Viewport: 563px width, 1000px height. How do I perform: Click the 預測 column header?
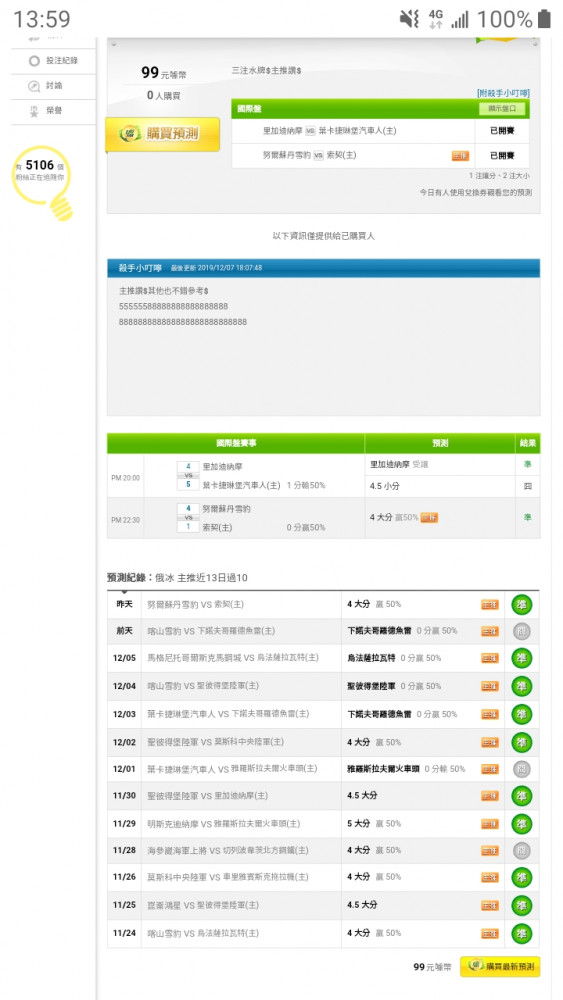point(440,443)
